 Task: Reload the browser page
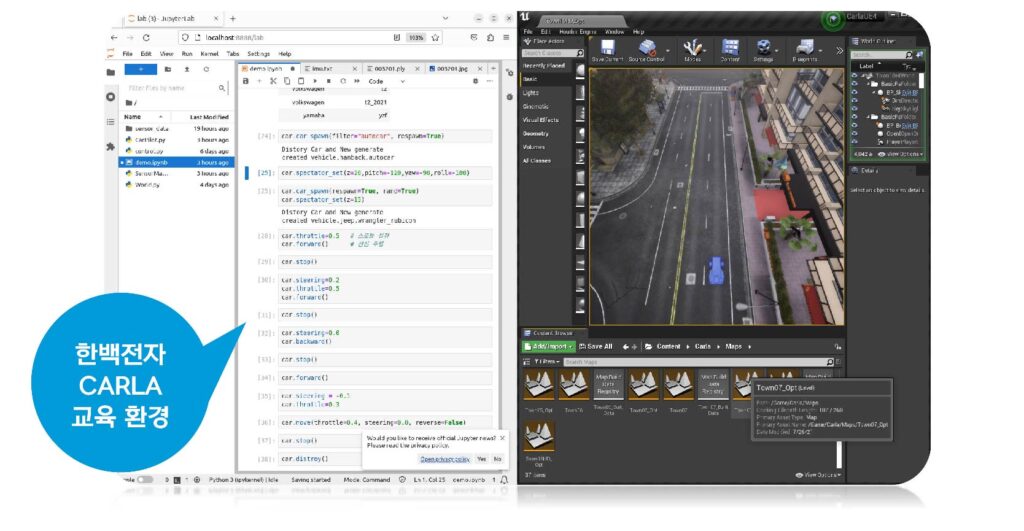tap(146, 38)
